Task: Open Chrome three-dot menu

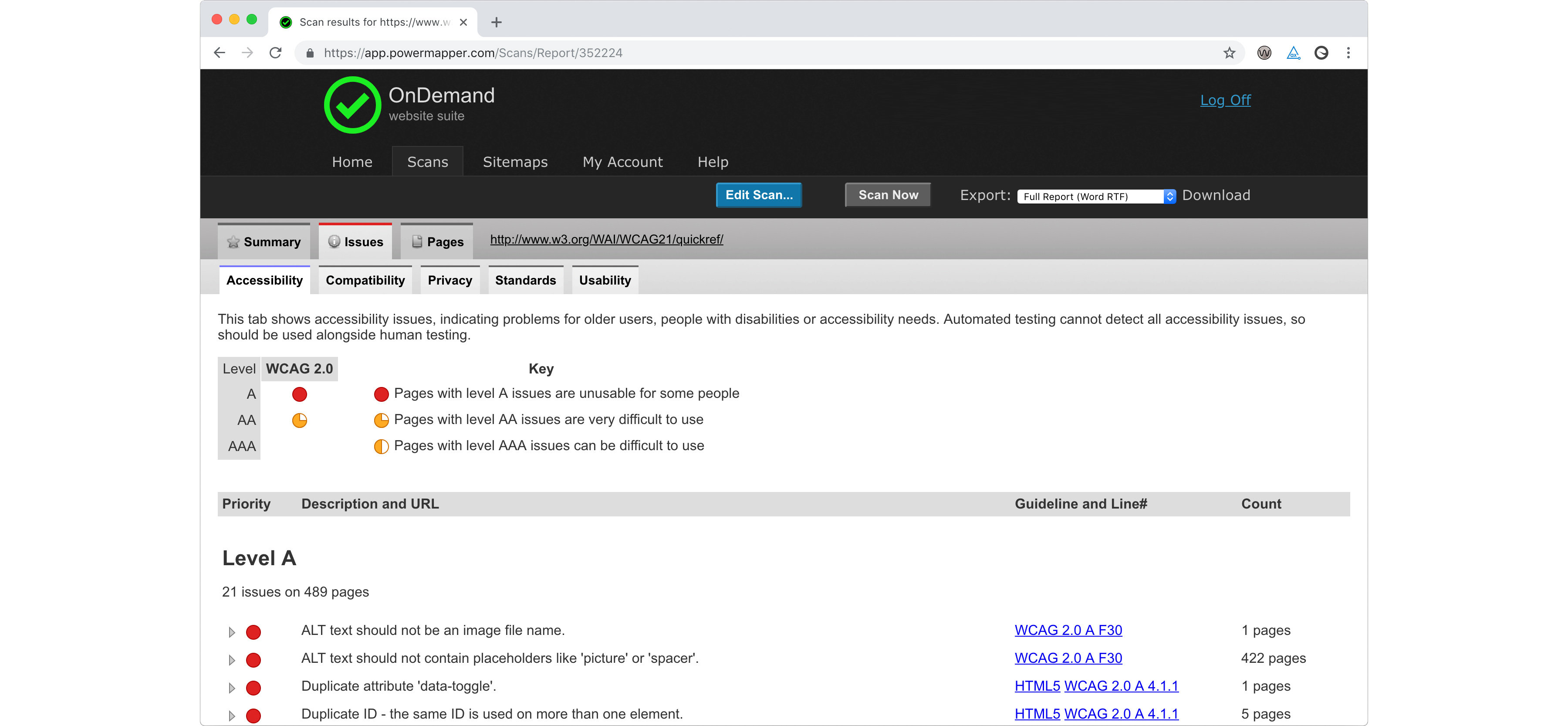Action: 1348,53
